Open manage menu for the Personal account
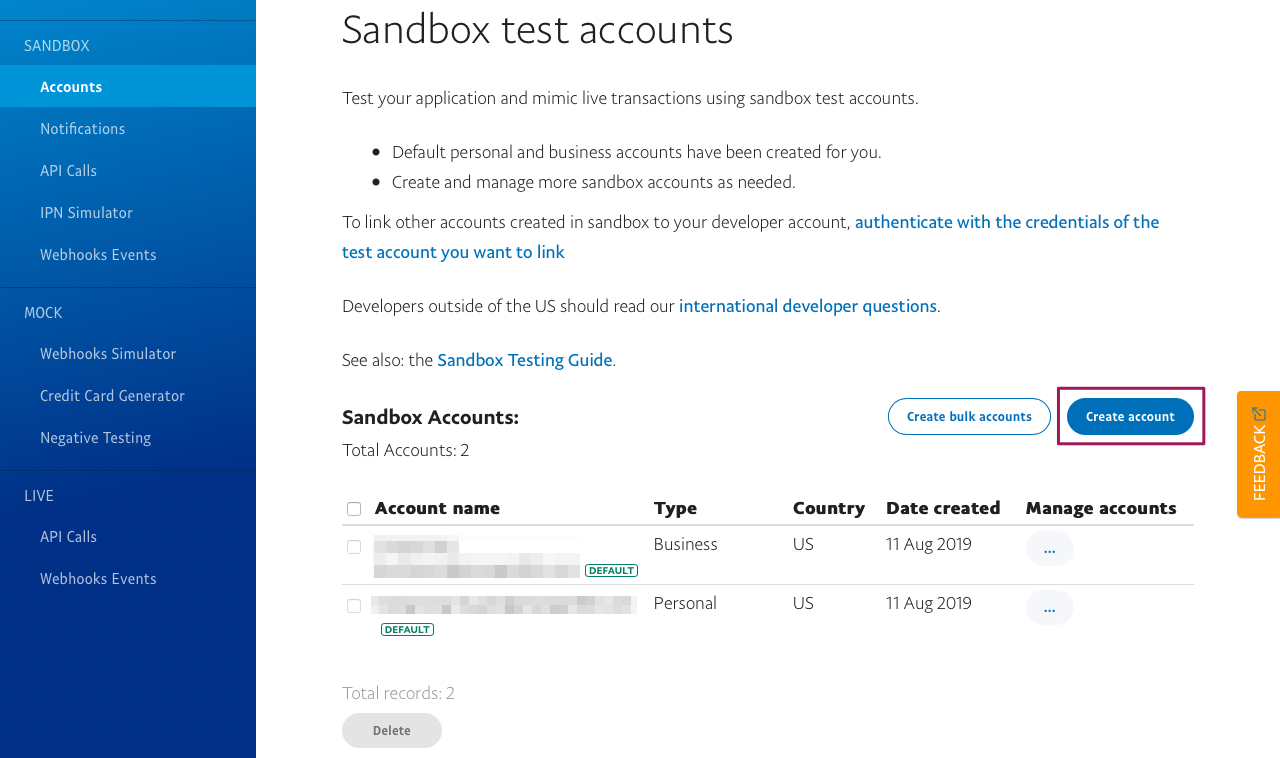The width and height of the screenshot is (1280, 758). [x=1049, y=608]
